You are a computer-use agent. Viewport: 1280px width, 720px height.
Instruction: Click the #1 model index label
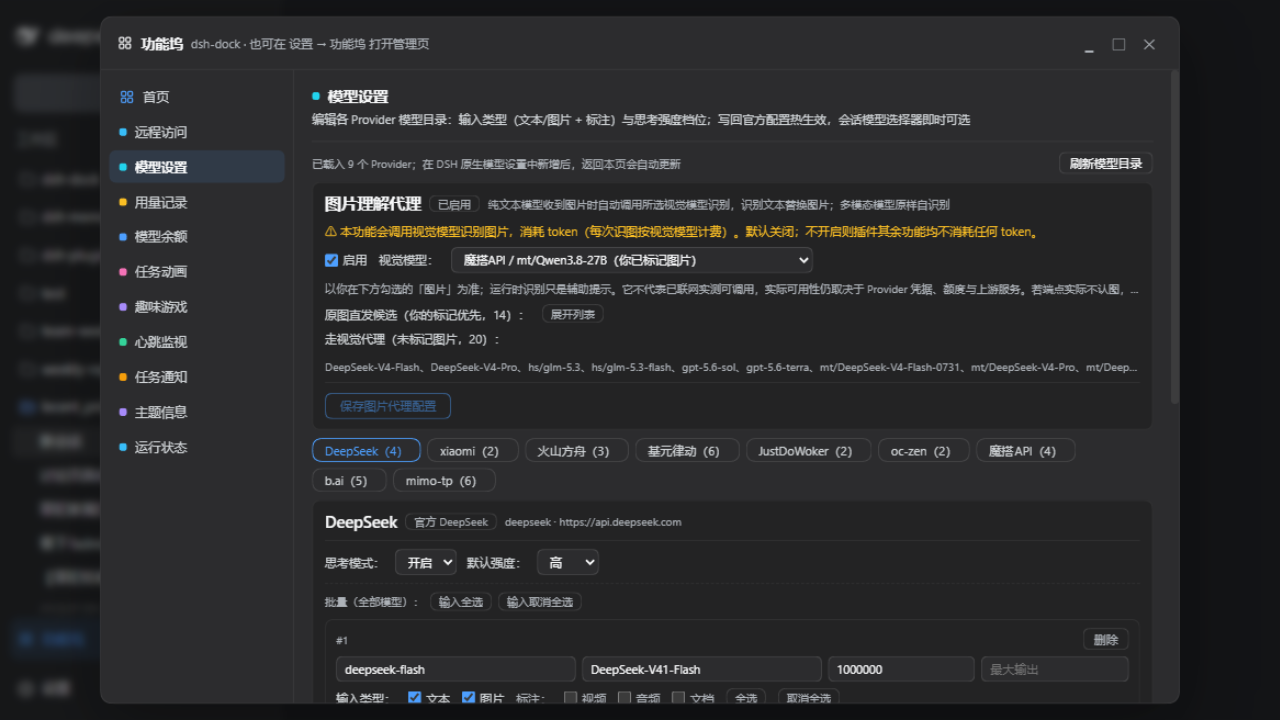(x=342, y=641)
